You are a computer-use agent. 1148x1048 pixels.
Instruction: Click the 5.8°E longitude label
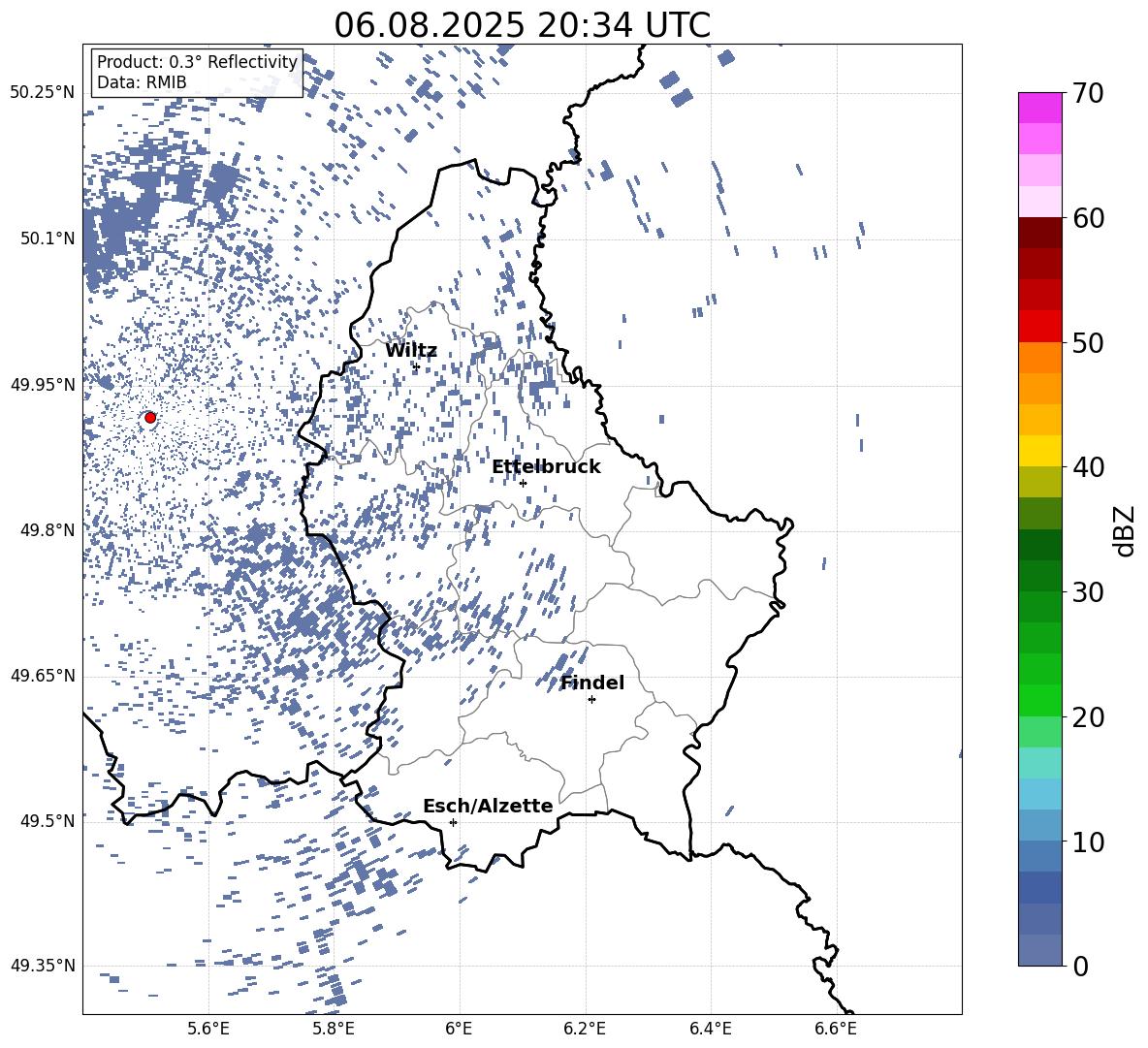pos(334,1029)
